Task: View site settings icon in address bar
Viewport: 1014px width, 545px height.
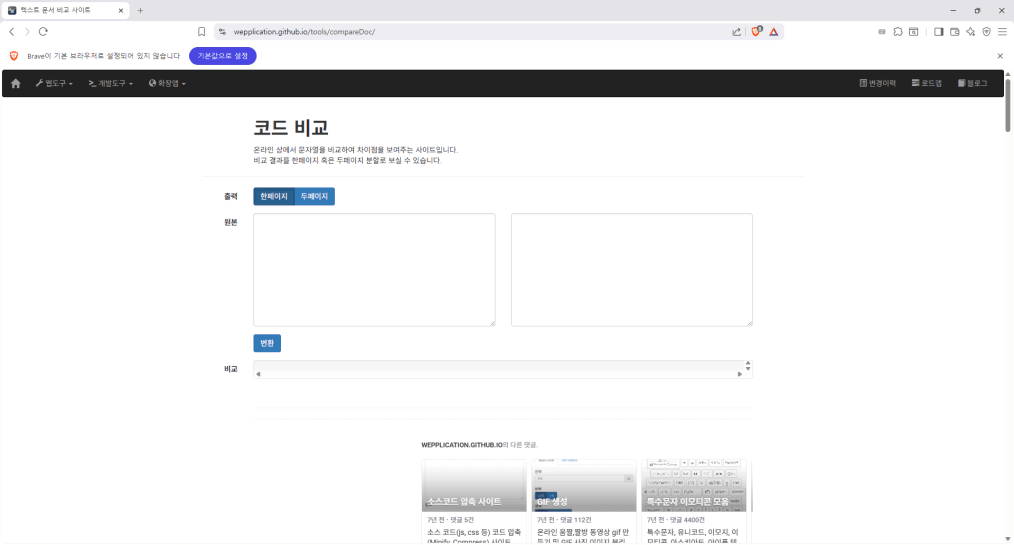Action: click(x=222, y=32)
